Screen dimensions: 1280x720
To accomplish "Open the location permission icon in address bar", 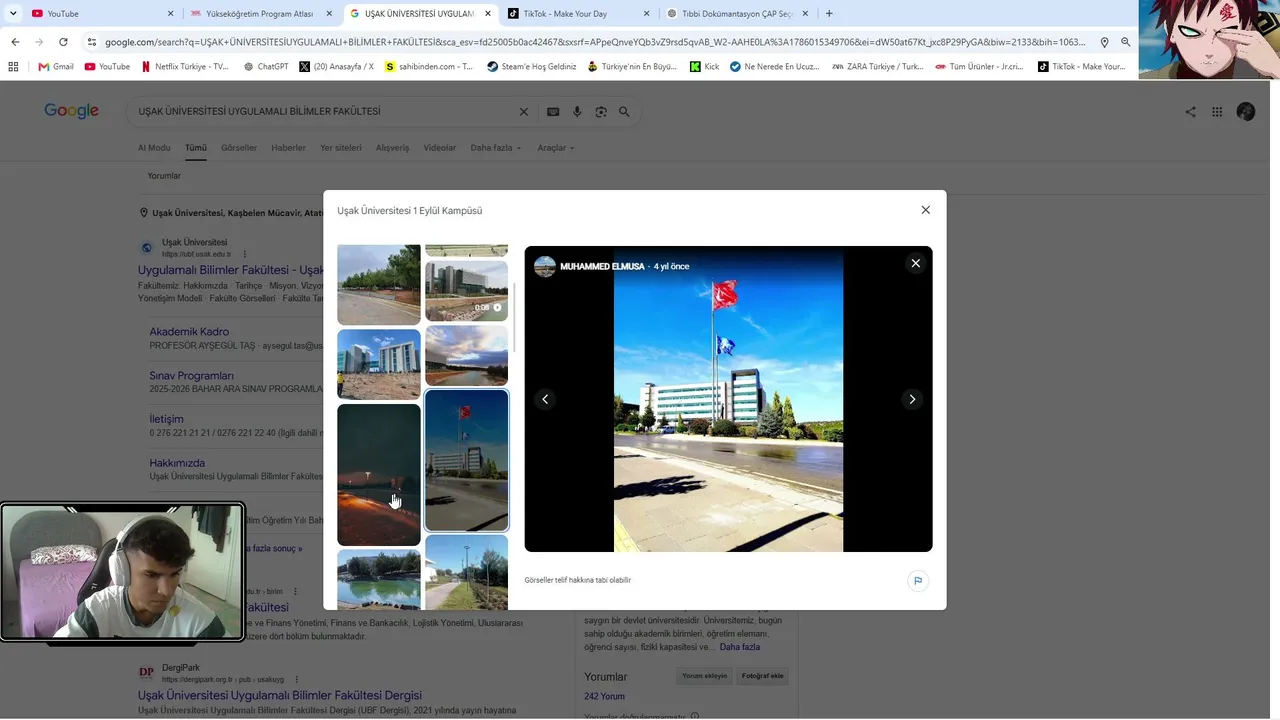I will 1104,42.
